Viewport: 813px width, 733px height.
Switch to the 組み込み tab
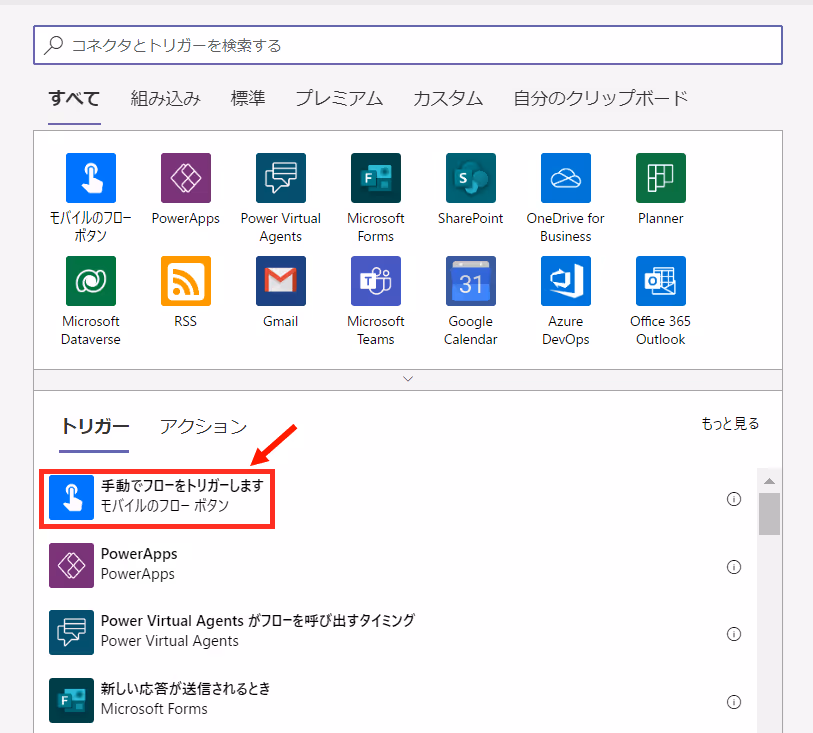[x=165, y=98]
